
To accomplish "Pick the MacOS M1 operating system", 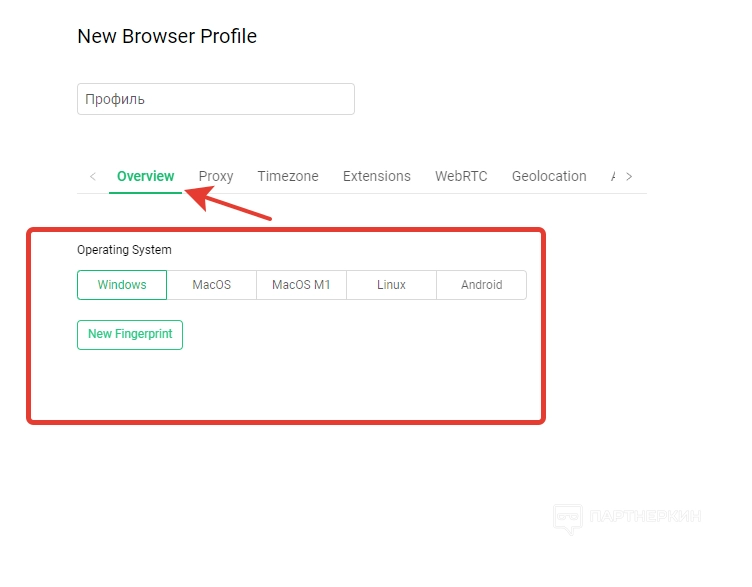I will pos(301,285).
